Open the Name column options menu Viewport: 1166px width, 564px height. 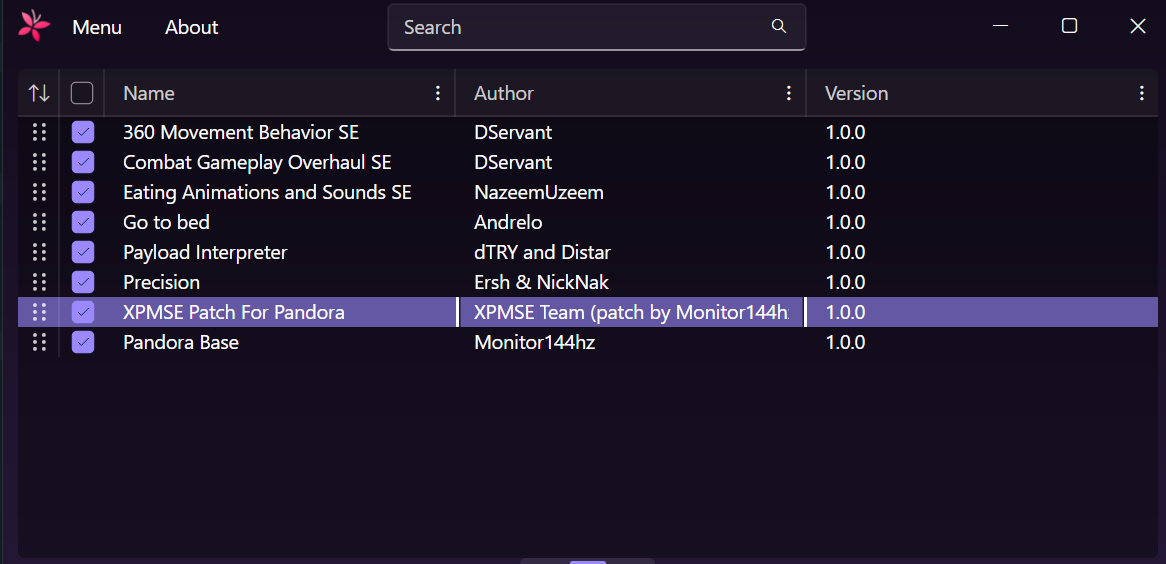[437, 93]
